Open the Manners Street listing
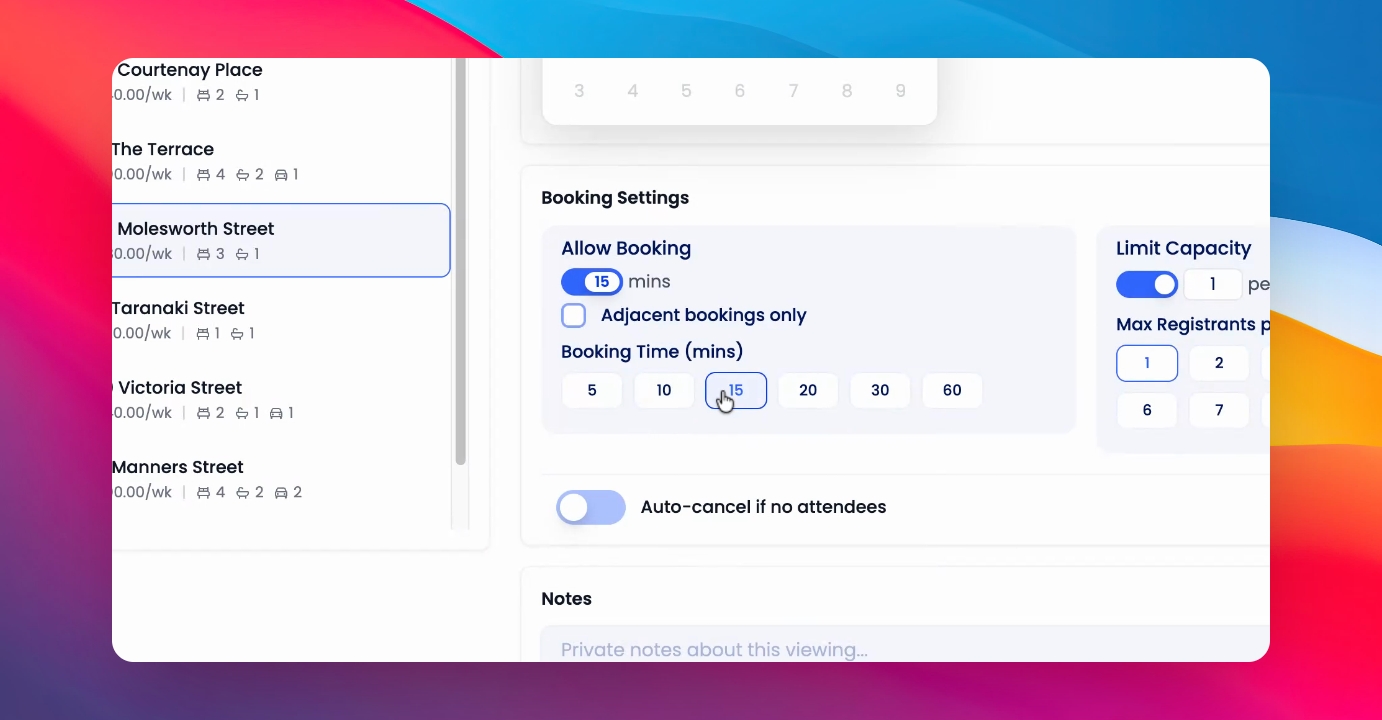 tap(281, 479)
